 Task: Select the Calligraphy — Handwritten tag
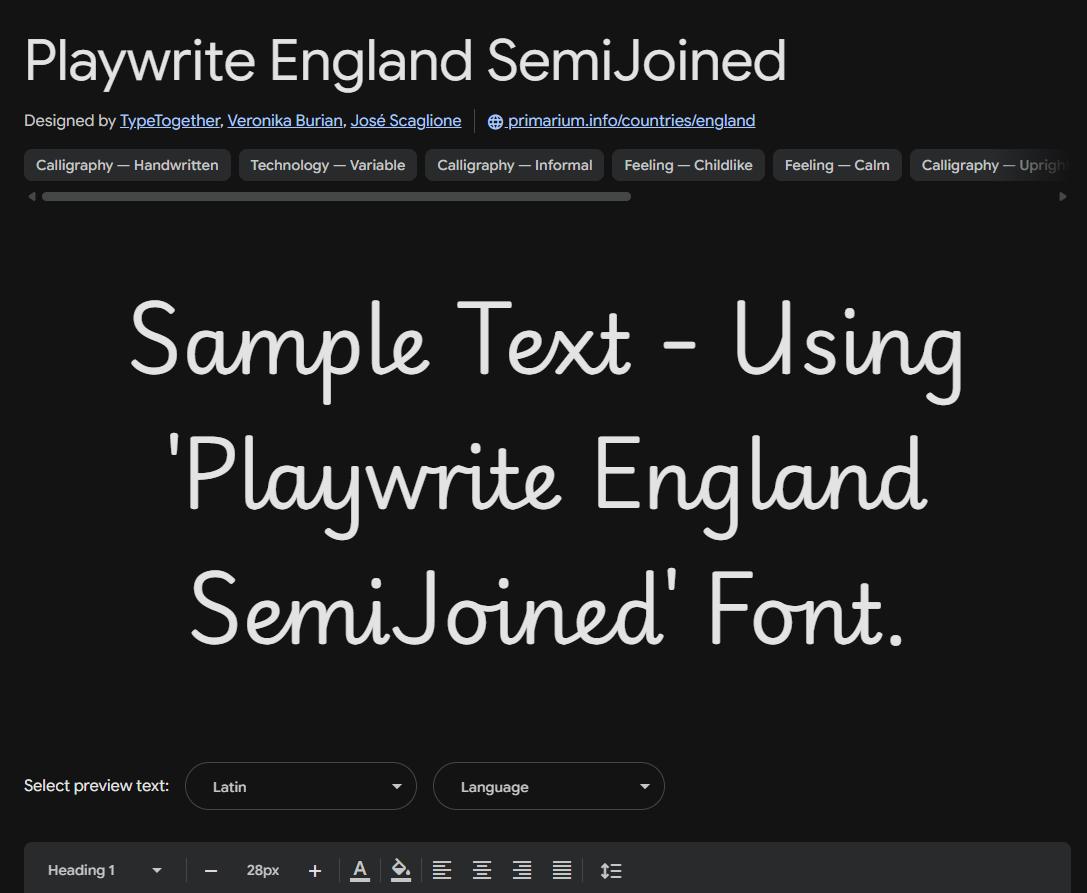pos(128,165)
